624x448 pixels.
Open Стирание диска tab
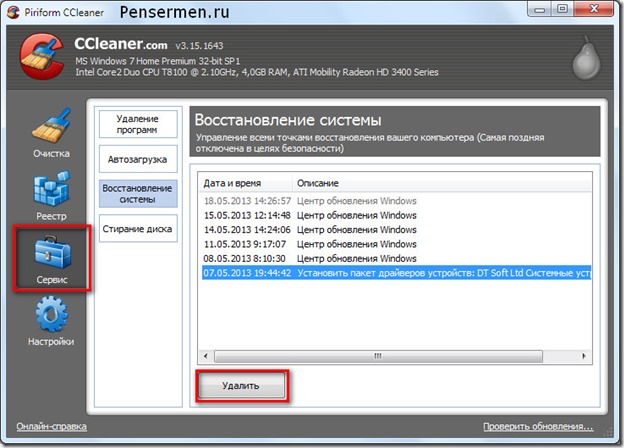138,228
